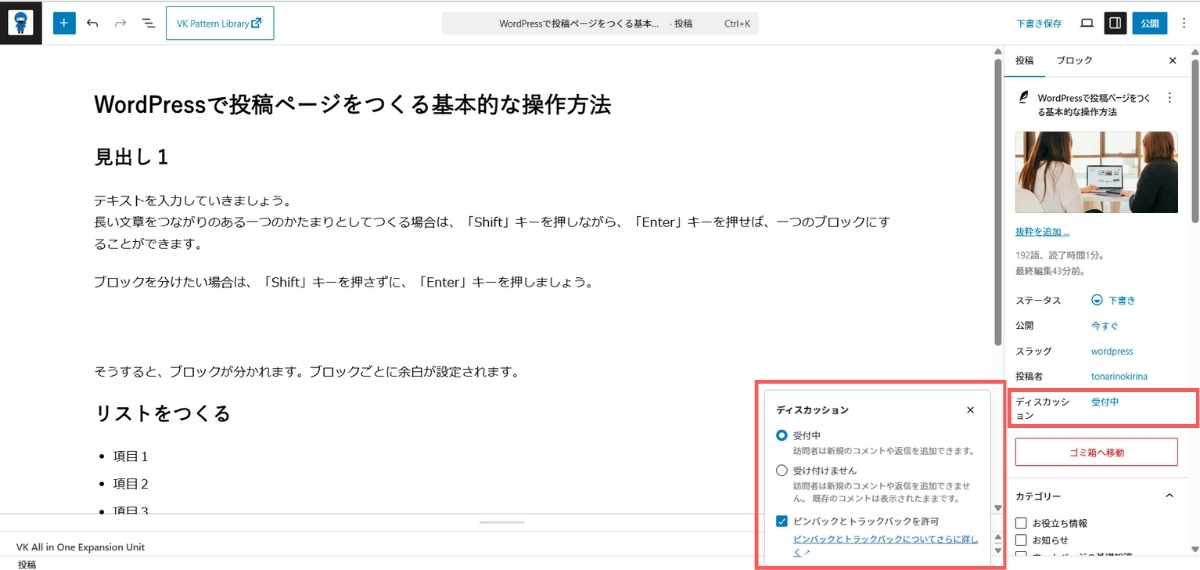Image resolution: width=1200 pixels, height=570 pixels.
Task: Close the settings sidebar
Action: pos(1173,61)
